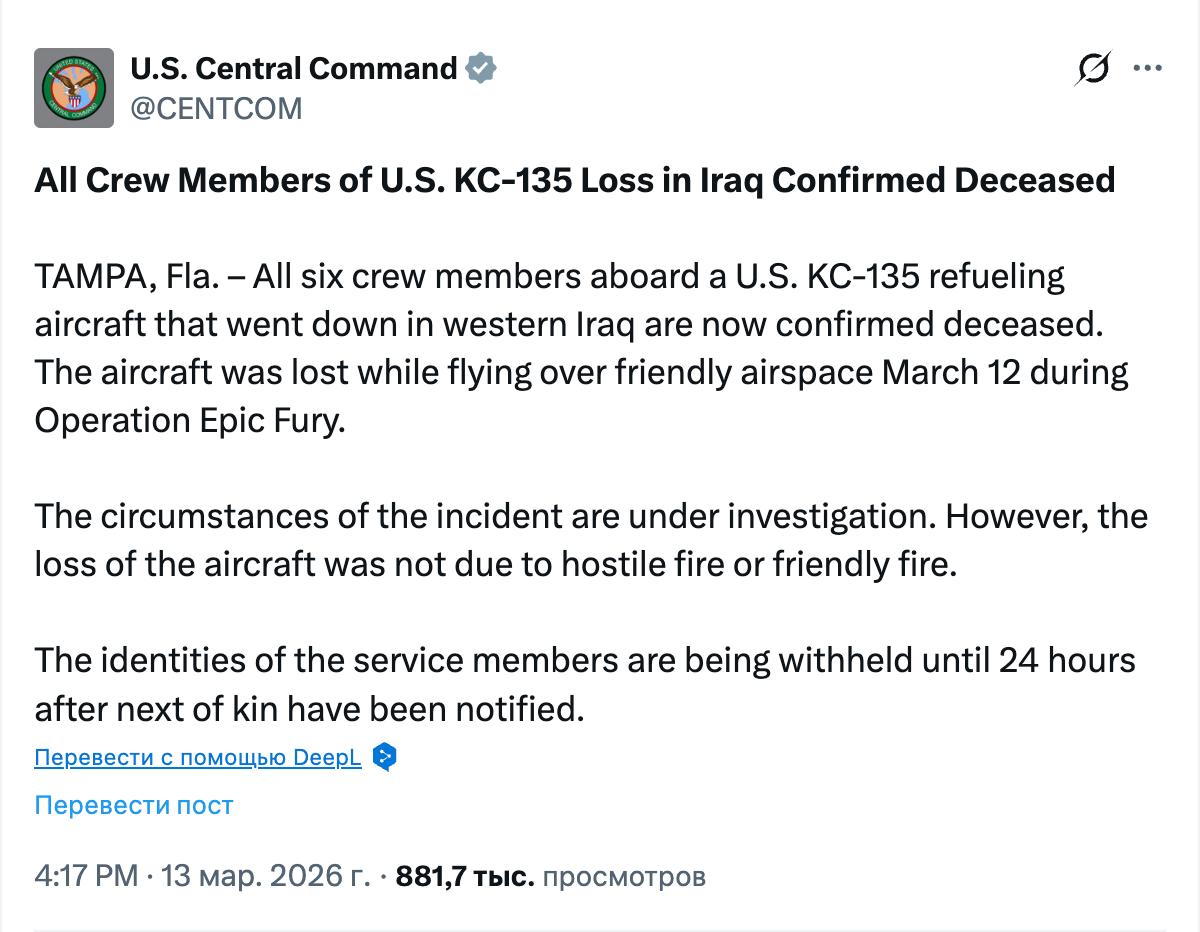Open the three-dot more options menu
This screenshot has height=932, width=1200.
point(1146,68)
